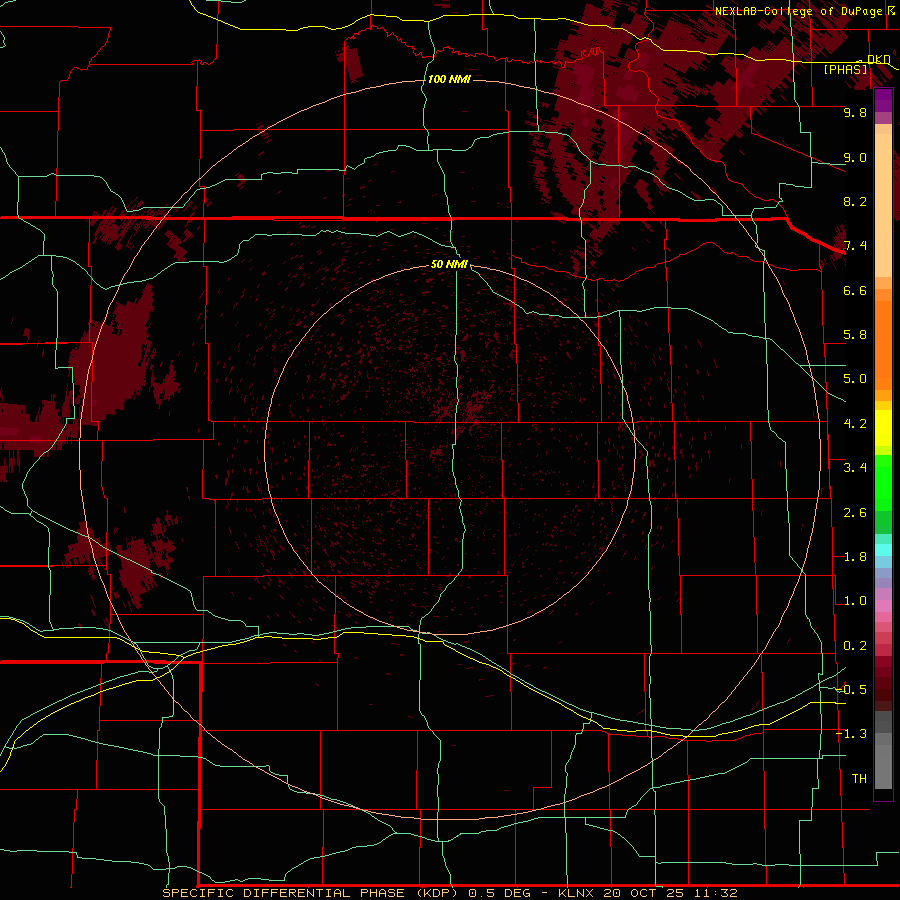Screen dimensions: 900x900
Task: Click the [PHAS] units label above color bar
Action: 845,69
